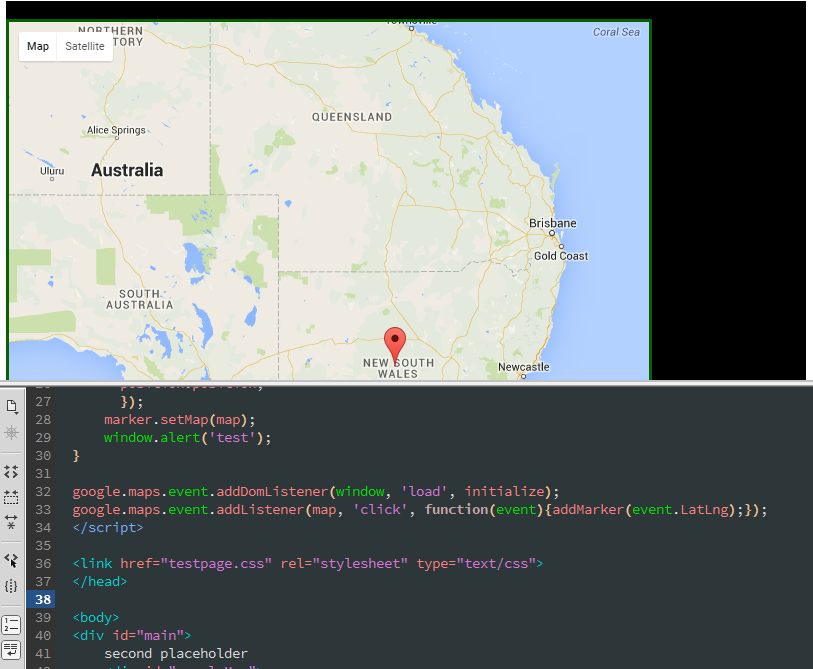Viewport: 813px width, 669px height.
Task: Click the Uluru label on map
Action: [x=52, y=171]
